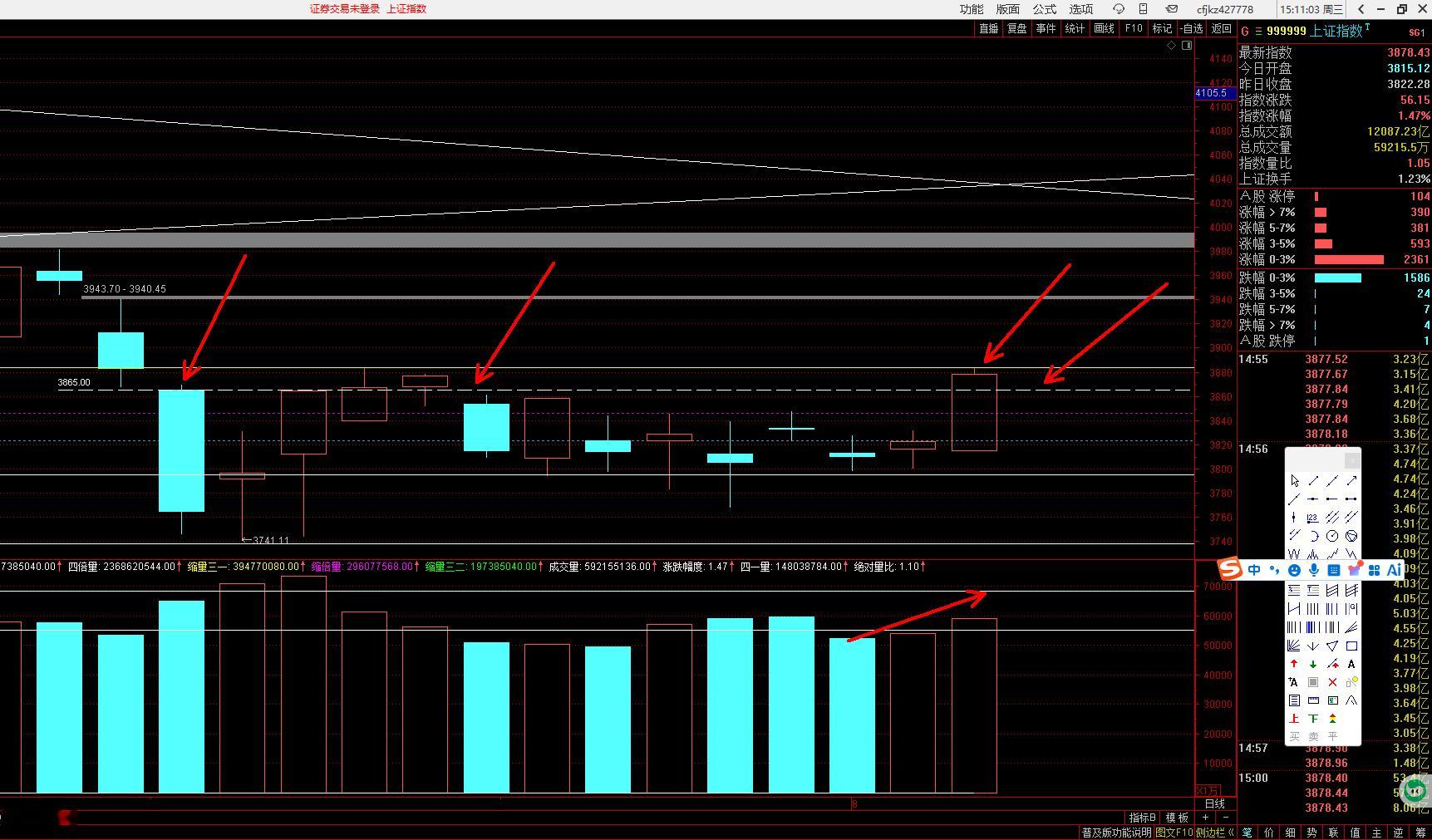Click the 统计 toolbar button
Viewport: 1432px width, 840px height.
(x=1075, y=28)
